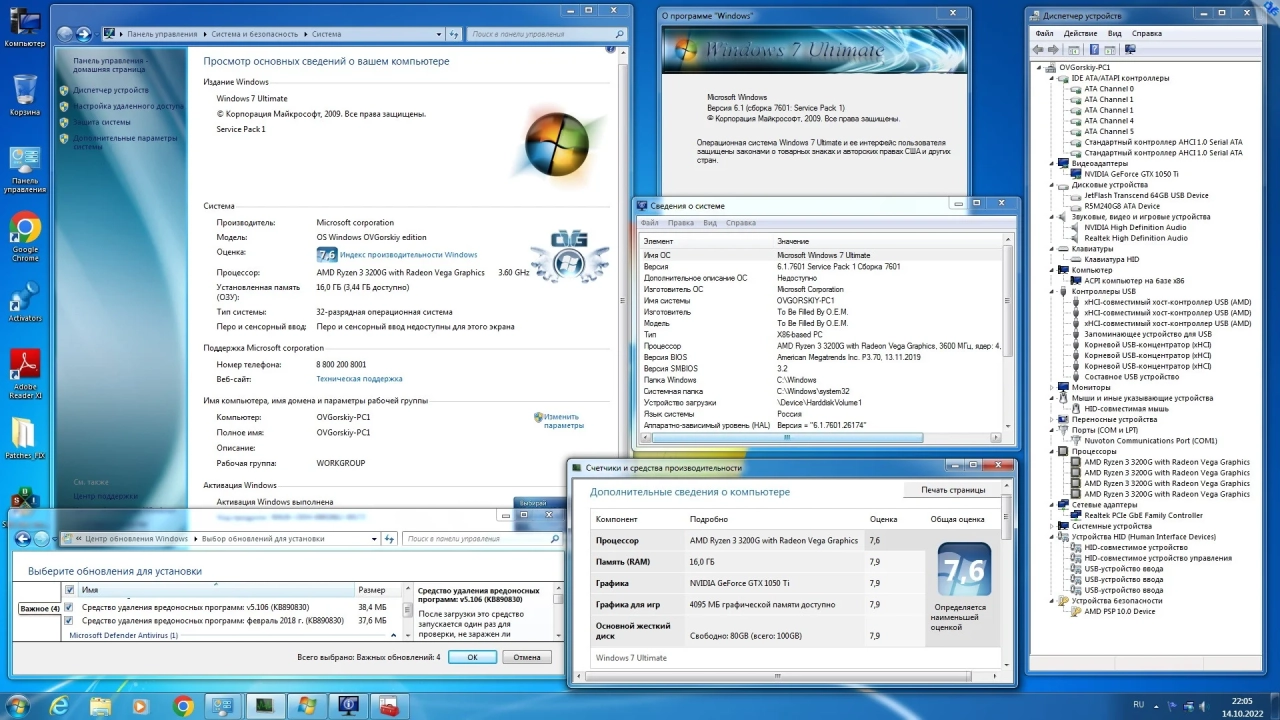Screen dimensions: 1280x720
Task: Click the Back arrow in Device Manager toolbar
Action: click(1040, 49)
